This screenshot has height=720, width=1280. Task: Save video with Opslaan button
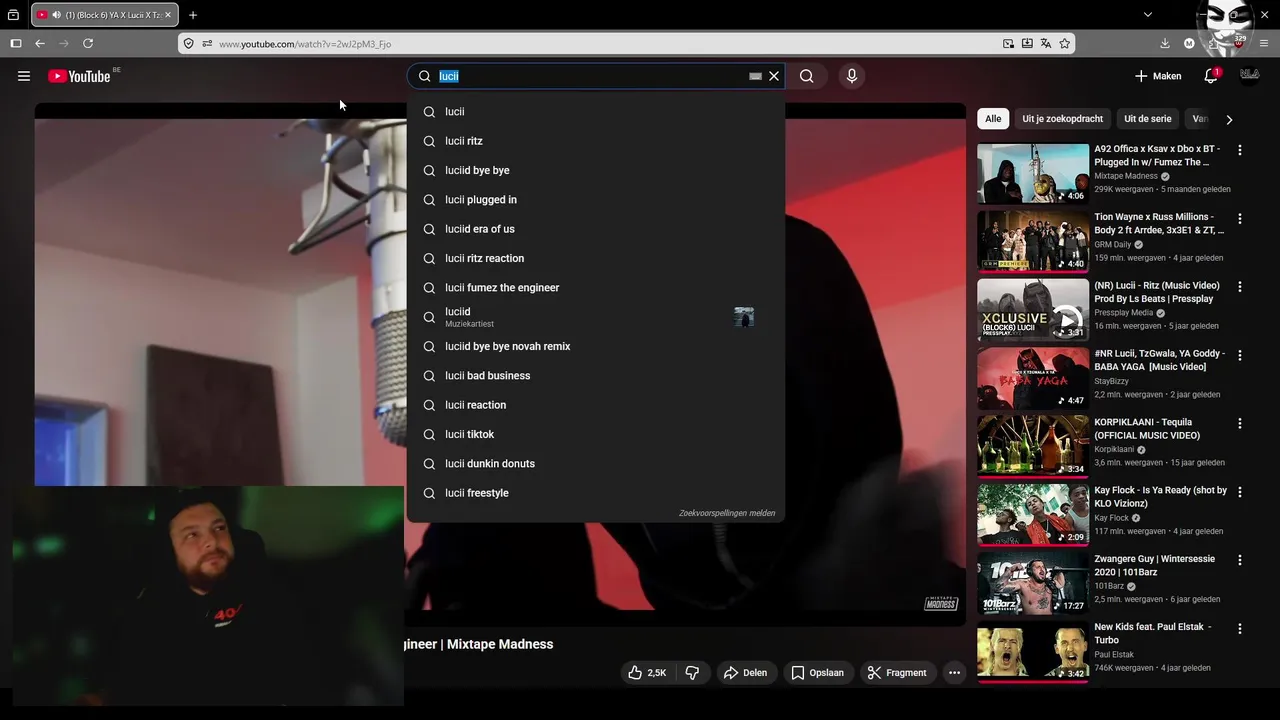(818, 673)
